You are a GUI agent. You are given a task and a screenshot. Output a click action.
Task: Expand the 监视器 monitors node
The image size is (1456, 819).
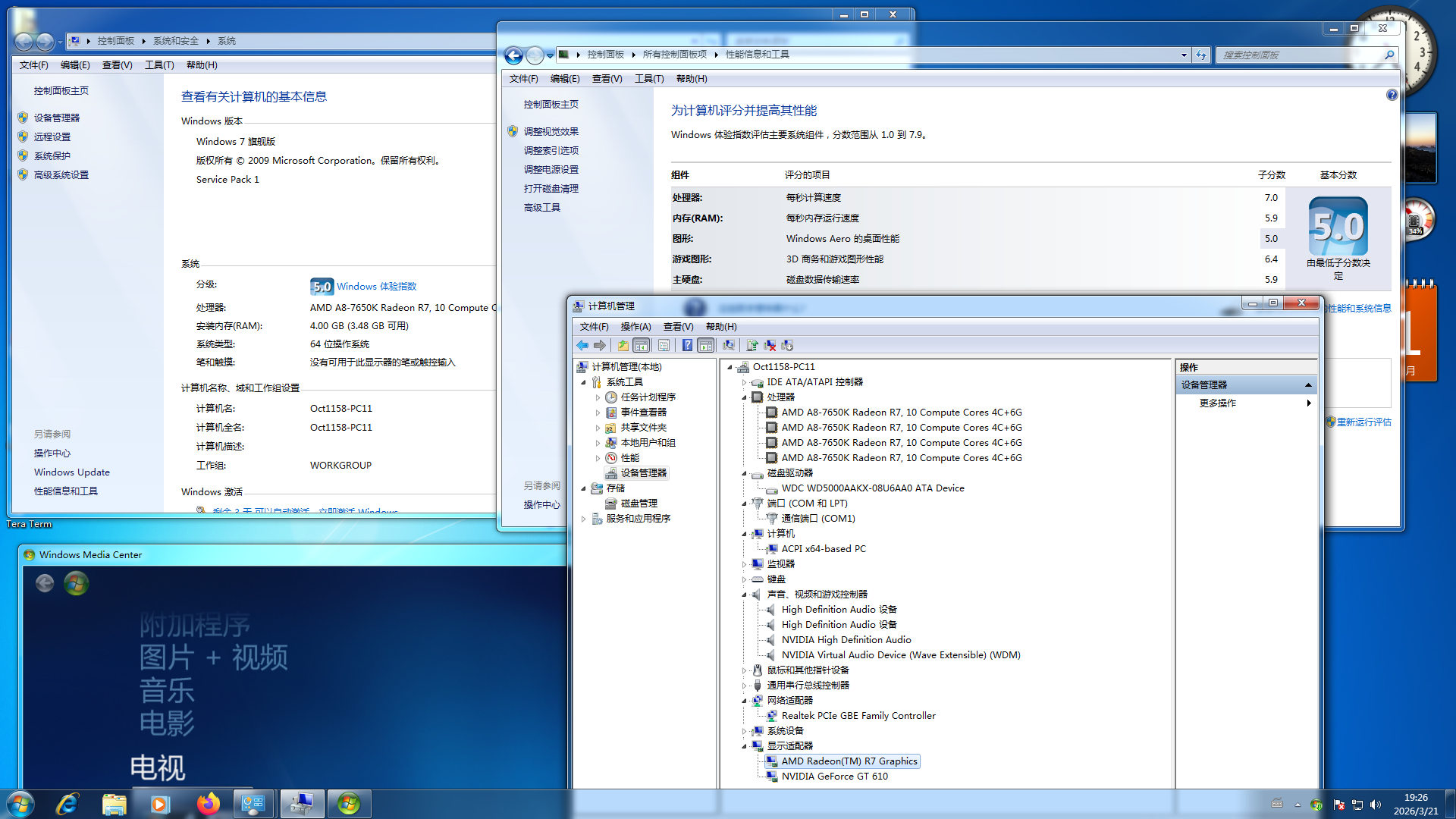745,564
